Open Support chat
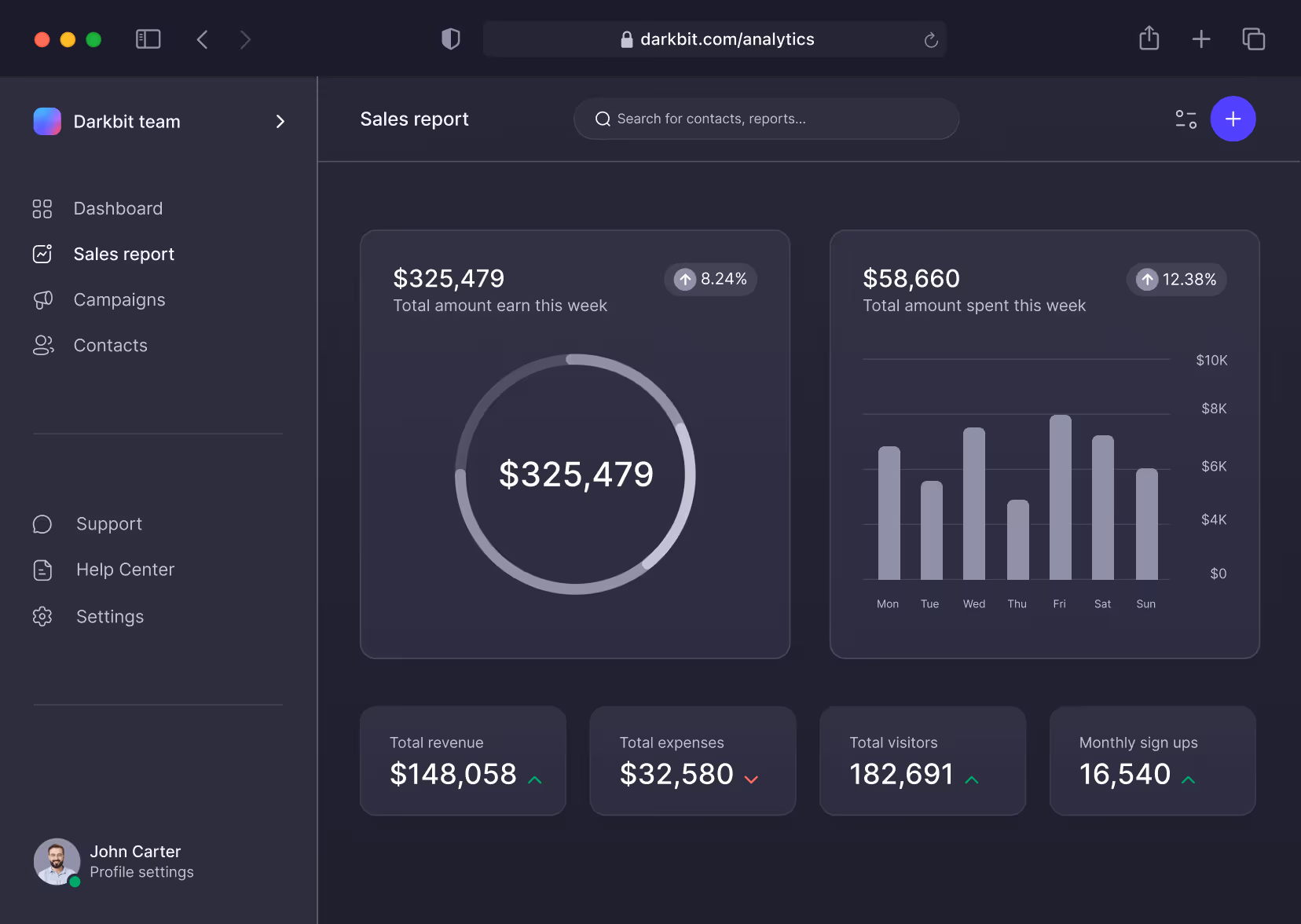The image size is (1301, 924). [108, 523]
